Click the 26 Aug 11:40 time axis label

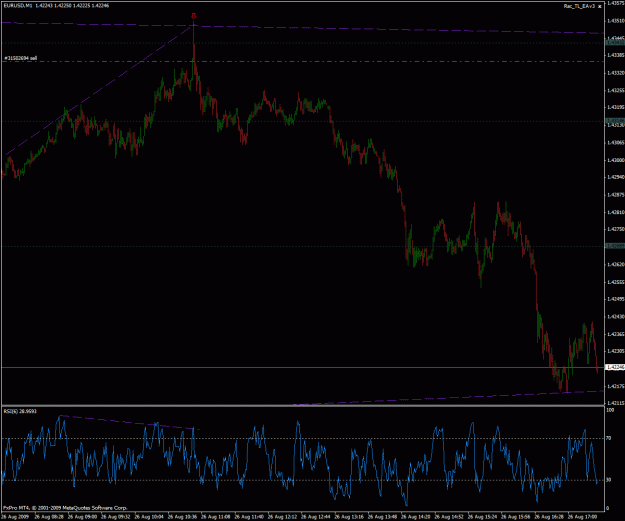(250, 517)
